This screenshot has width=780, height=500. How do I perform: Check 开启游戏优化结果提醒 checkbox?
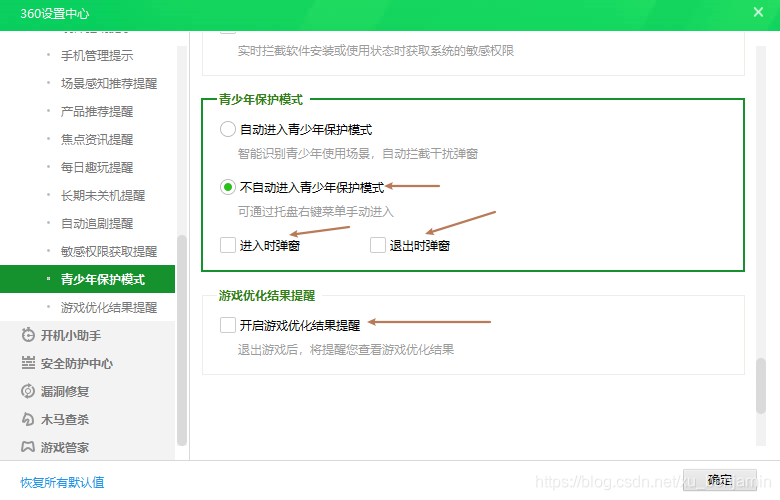(x=228, y=325)
